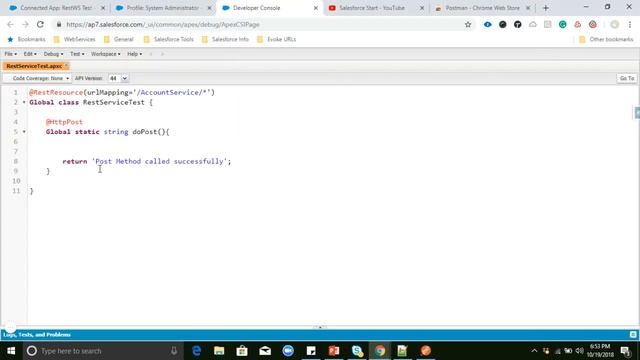Open the Debug menu
The height and width of the screenshot is (360, 640).
coord(53,54)
